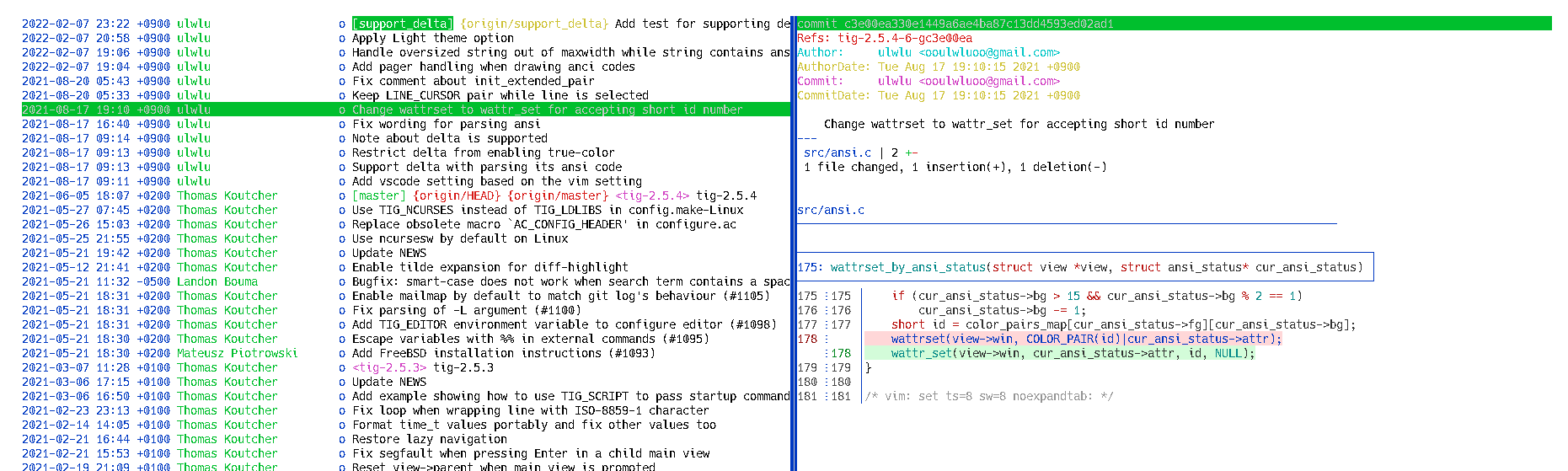Select commit 'Add TIG_EDITOR environment variable'

[405, 324]
